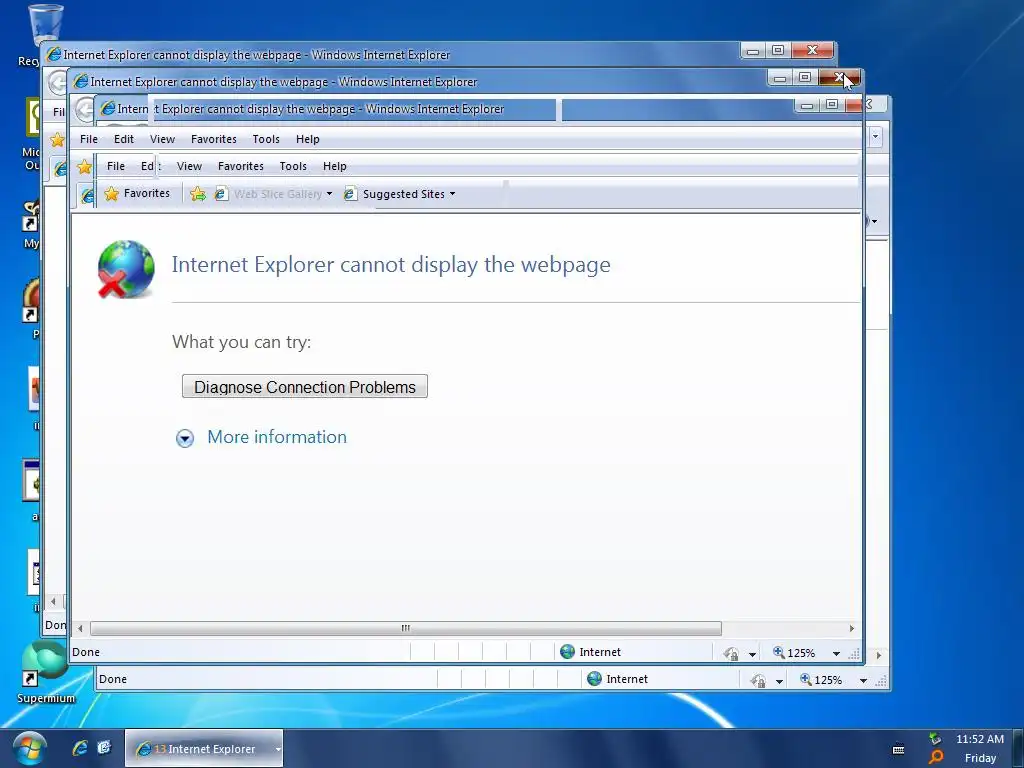Image resolution: width=1024 pixels, height=768 pixels.
Task: Click the More information link text
Action: (x=277, y=437)
